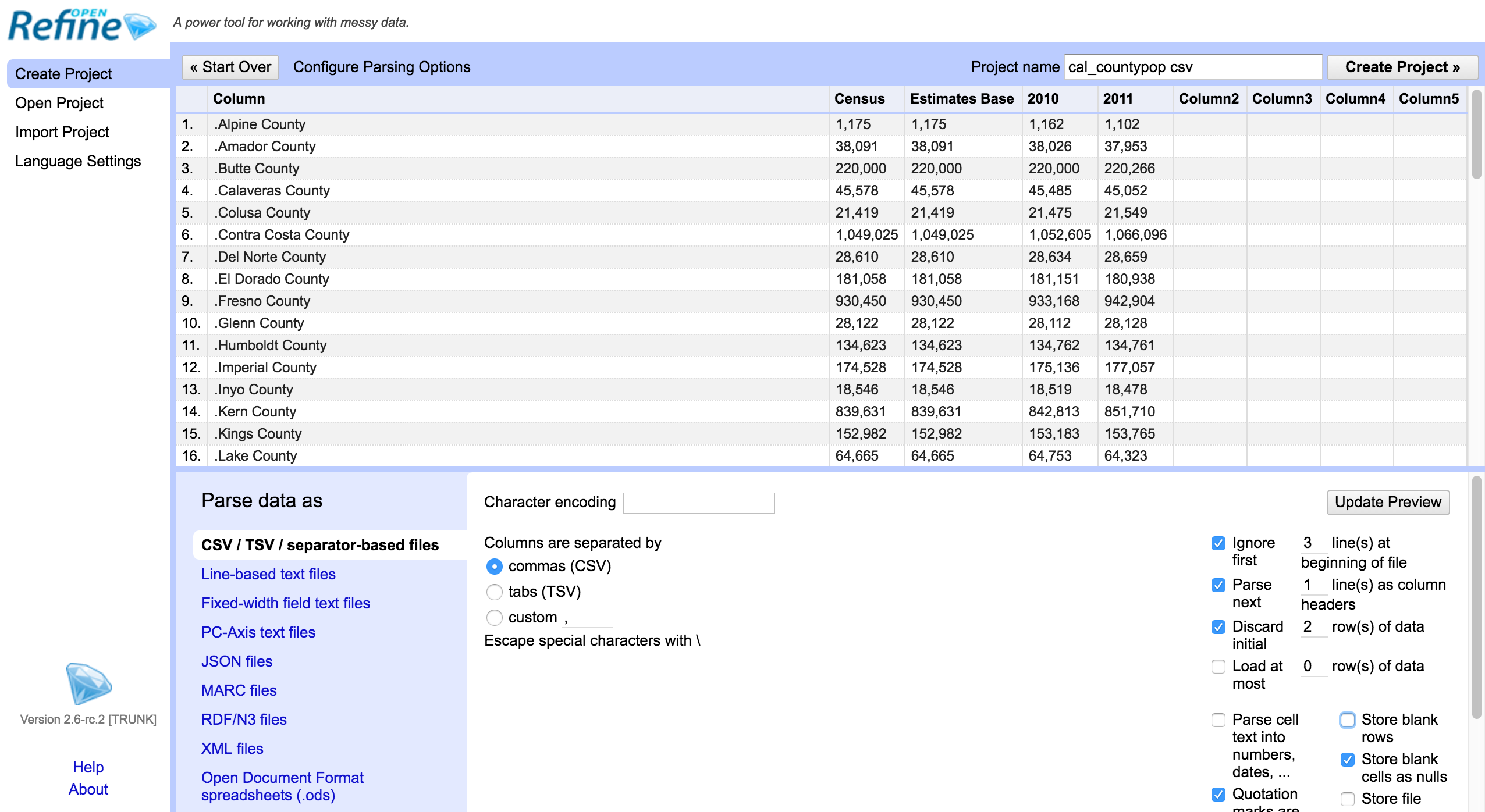Enable the Load at most rows checkbox

coord(1218,667)
